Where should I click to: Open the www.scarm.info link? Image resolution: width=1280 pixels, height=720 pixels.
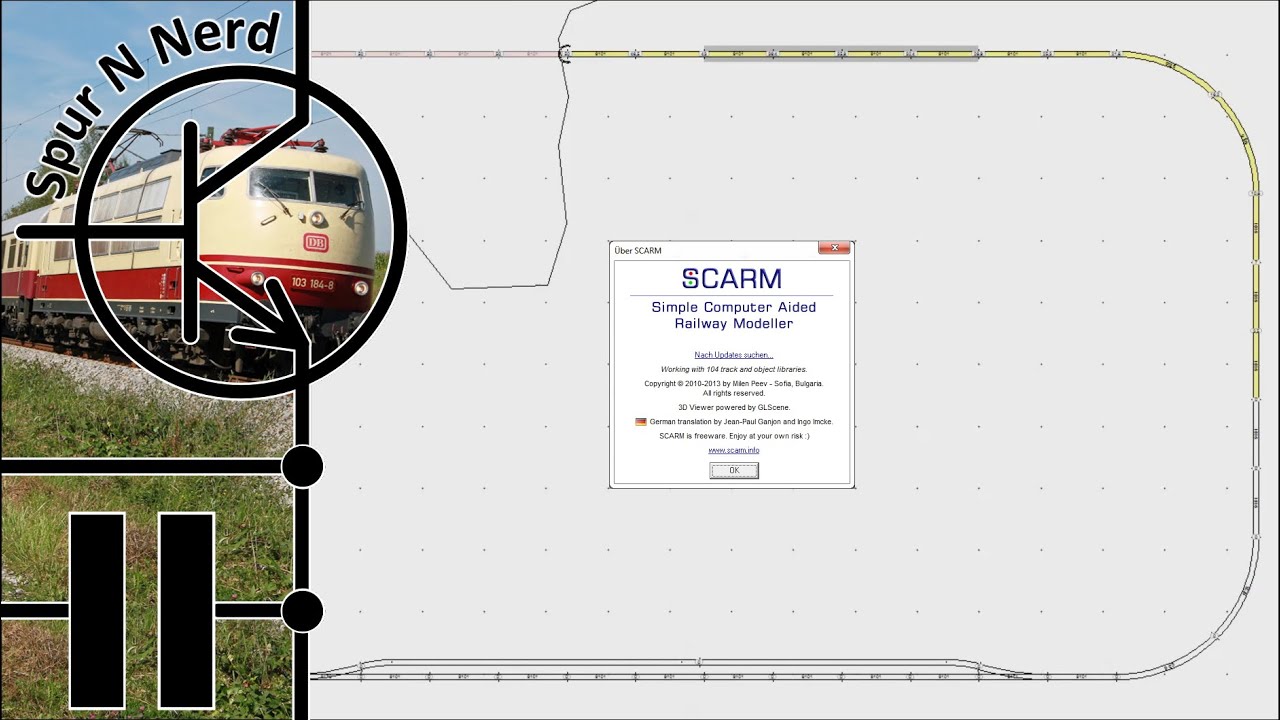[734, 450]
